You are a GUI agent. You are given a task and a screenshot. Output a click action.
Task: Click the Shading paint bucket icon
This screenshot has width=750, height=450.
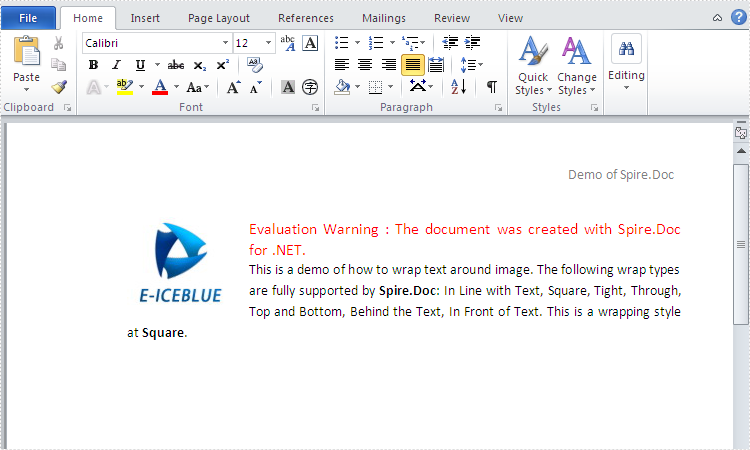[x=342, y=87]
